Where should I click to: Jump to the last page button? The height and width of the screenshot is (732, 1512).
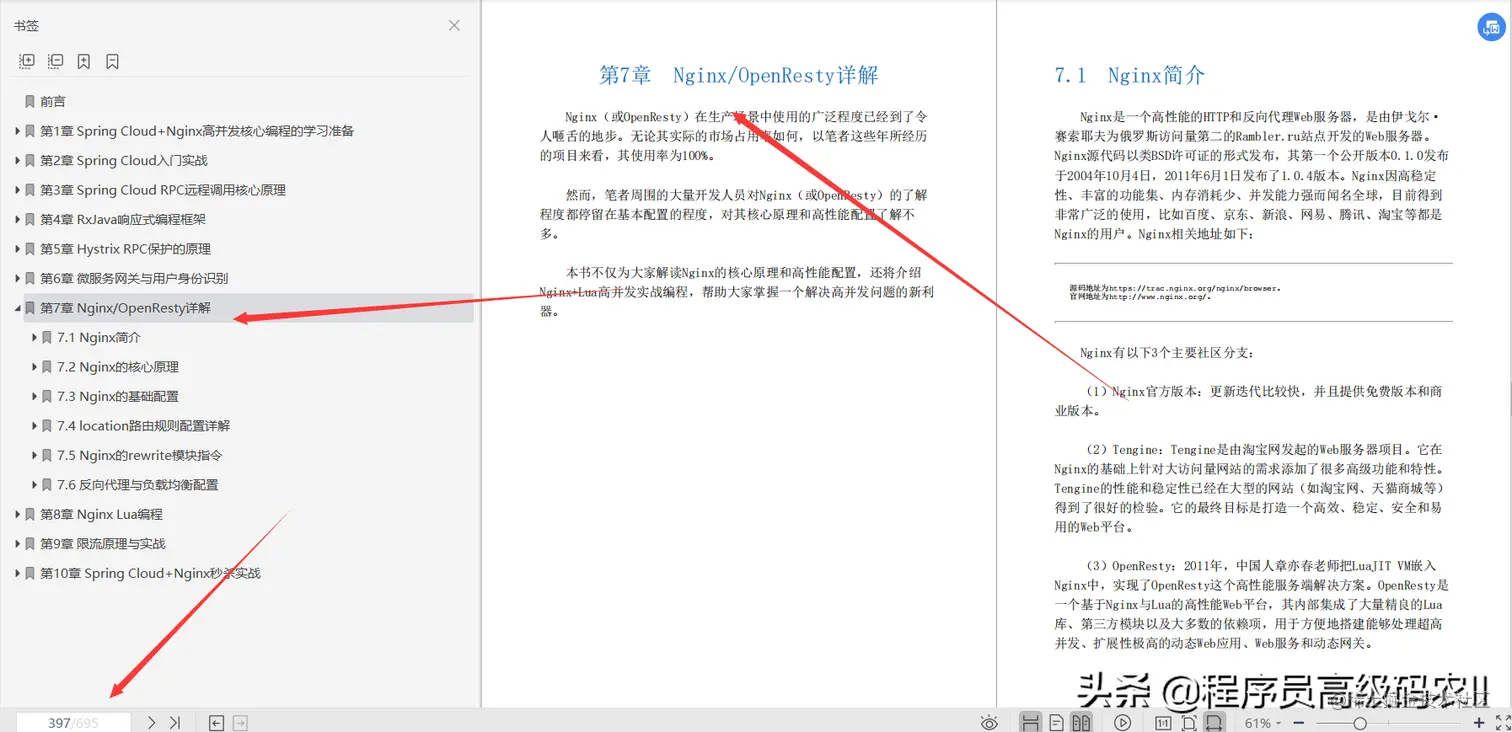coord(175,722)
